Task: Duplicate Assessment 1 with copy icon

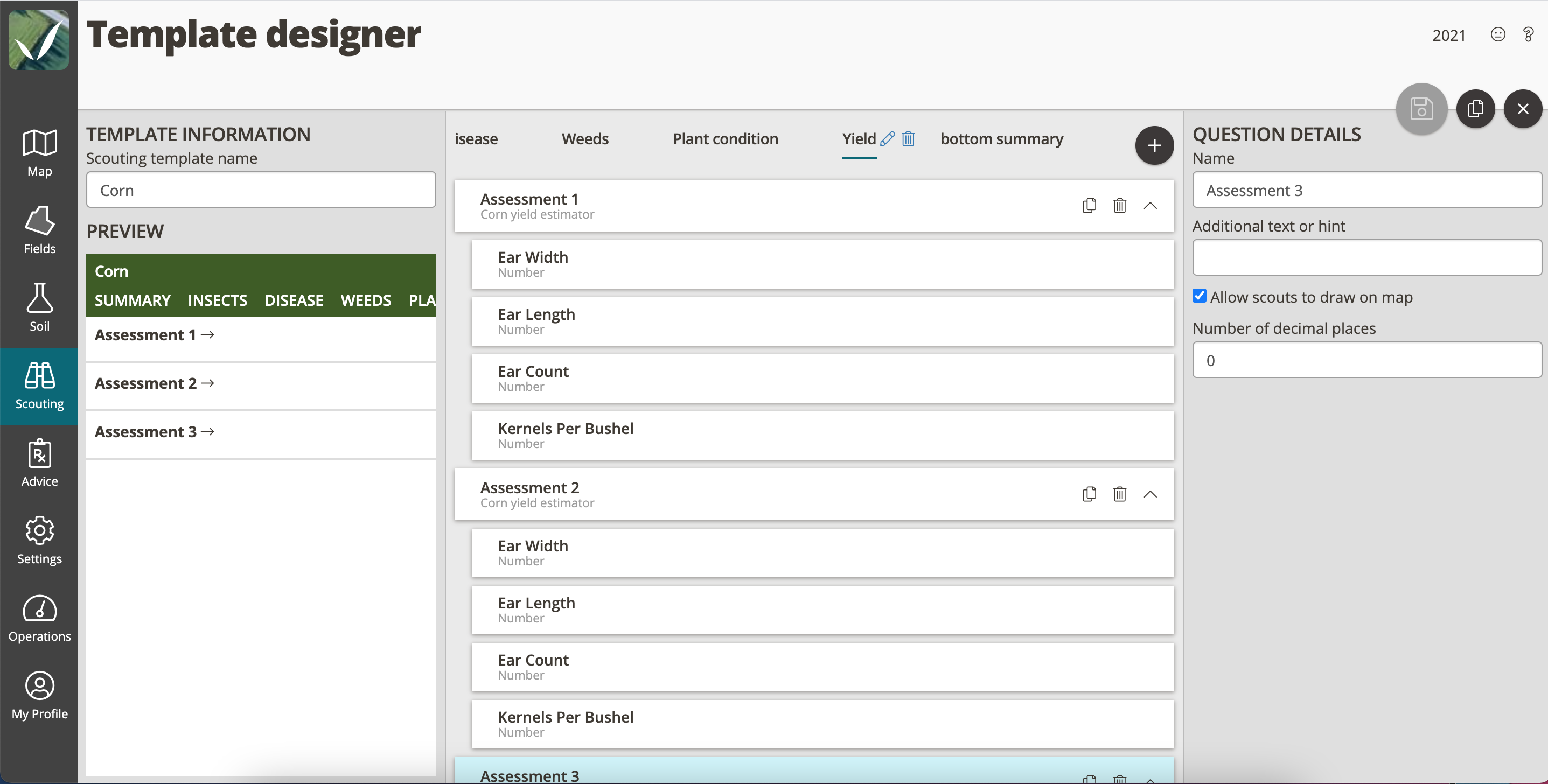Action: click(1089, 206)
